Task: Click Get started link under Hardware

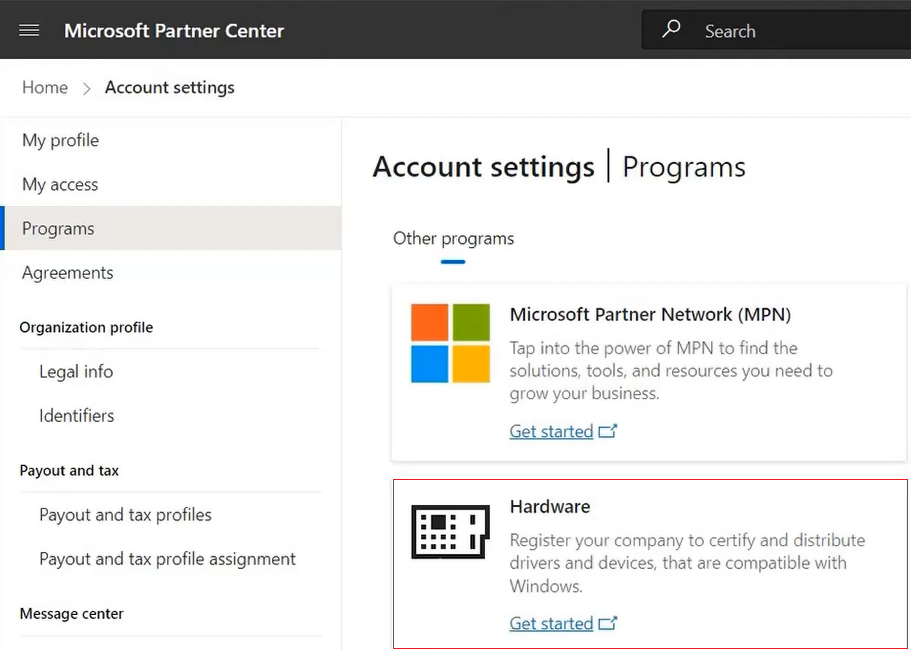Action: pos(551,623)
